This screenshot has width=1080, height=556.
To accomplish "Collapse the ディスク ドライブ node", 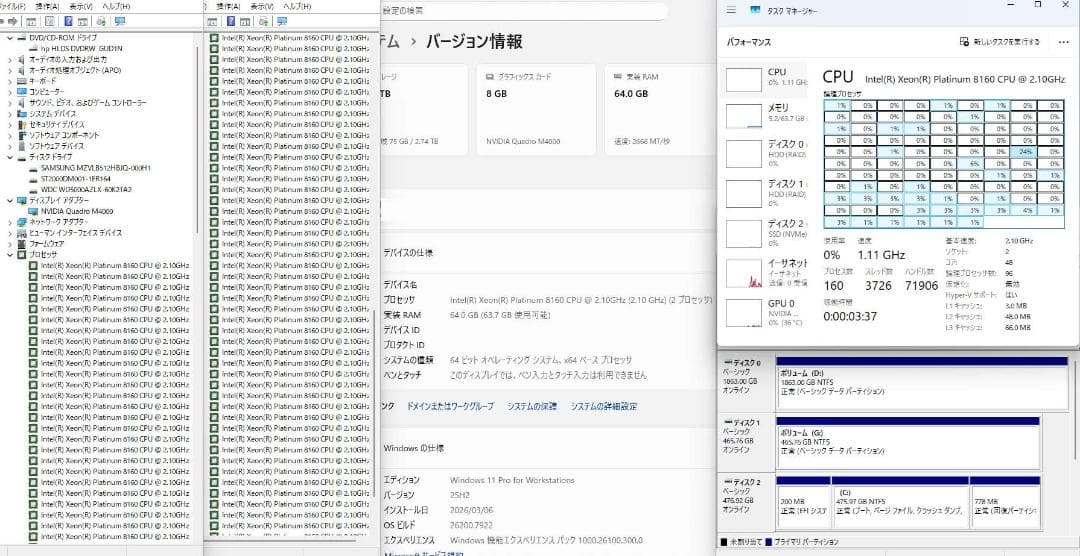I will click(x=10, y=157).
